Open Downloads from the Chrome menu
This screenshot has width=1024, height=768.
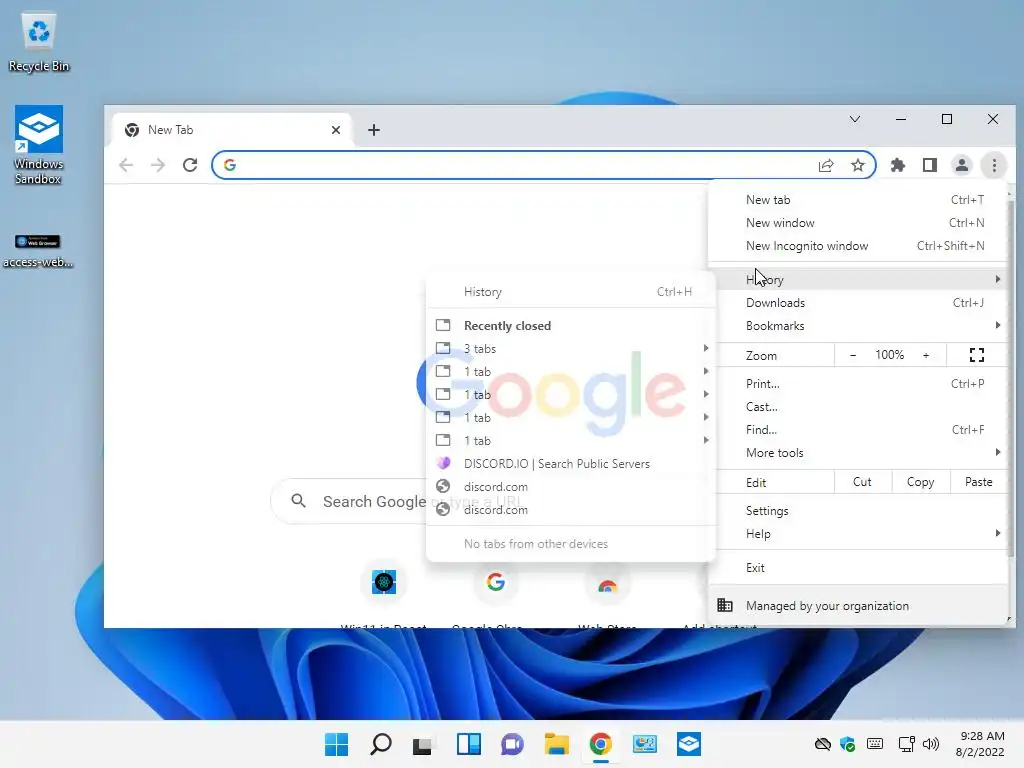coord(858,302)
